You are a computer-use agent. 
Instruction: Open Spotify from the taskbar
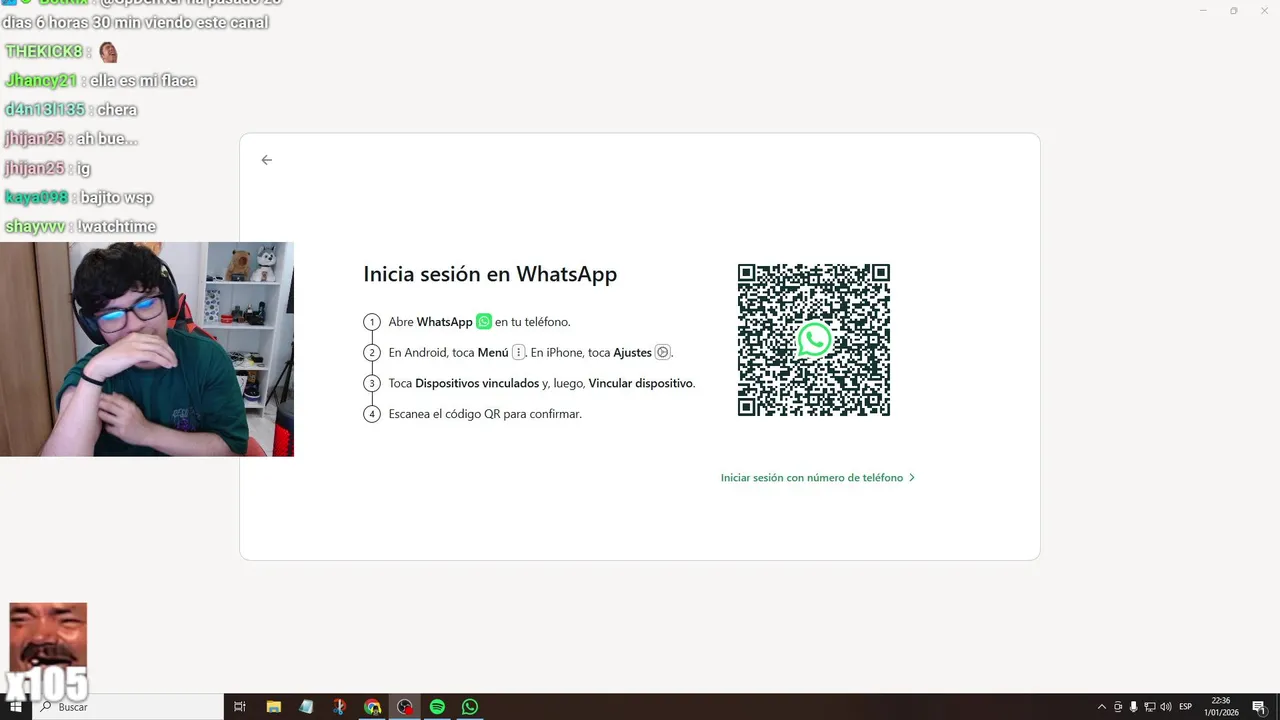click(x=437, y=707)
